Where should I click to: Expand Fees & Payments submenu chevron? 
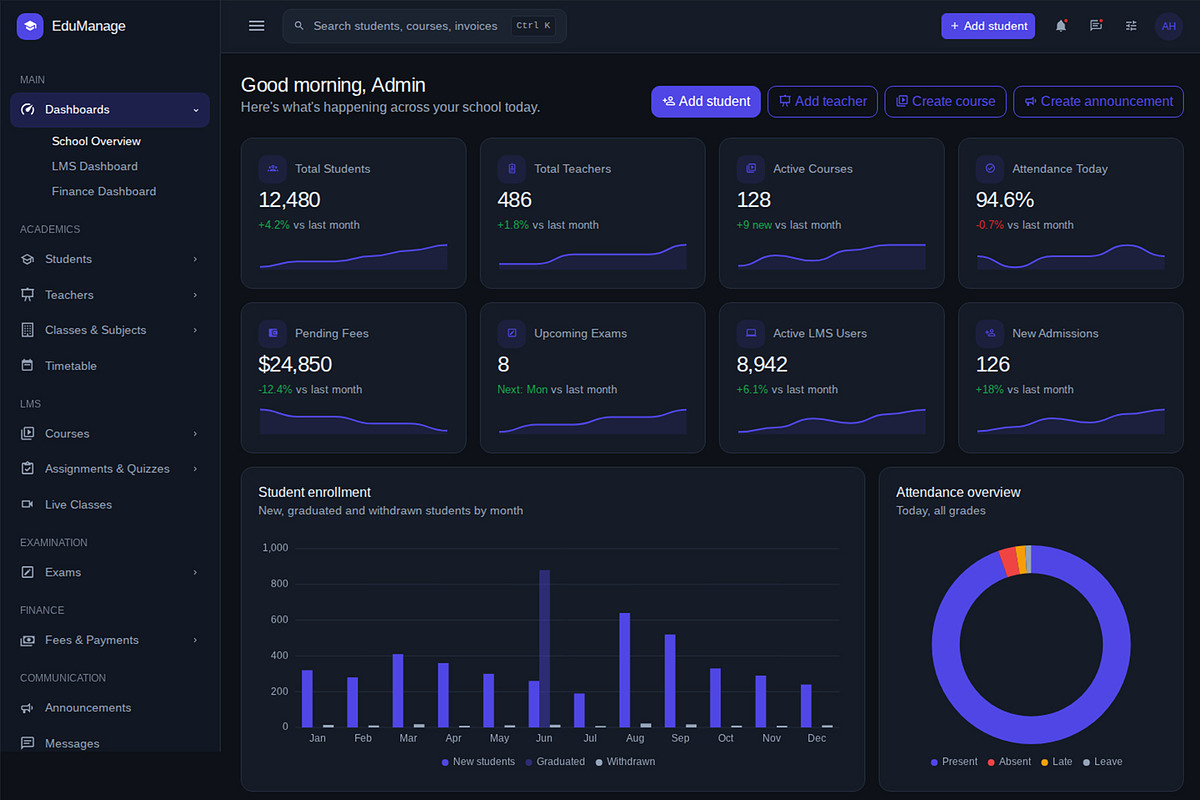195,640
